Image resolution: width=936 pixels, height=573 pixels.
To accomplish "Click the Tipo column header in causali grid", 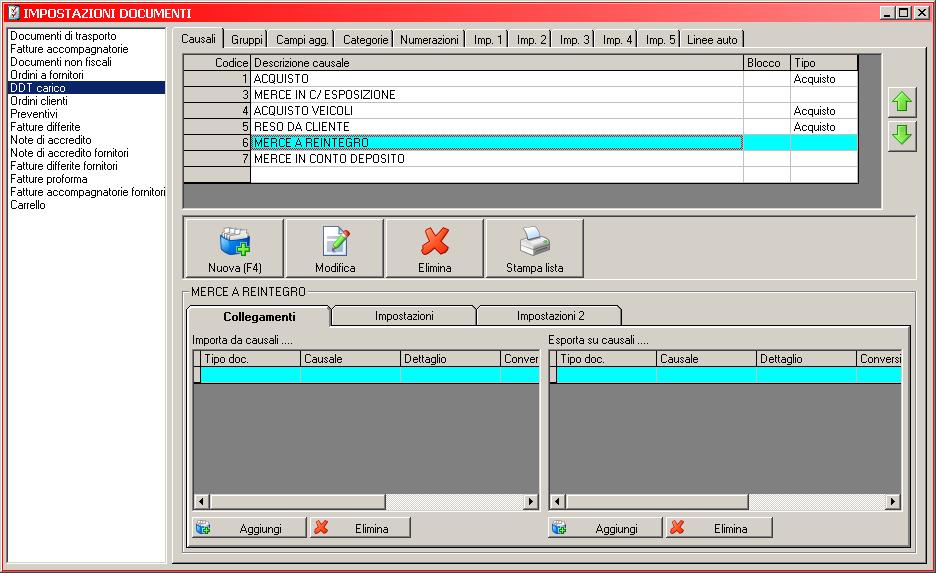I will tap(824, 63).
